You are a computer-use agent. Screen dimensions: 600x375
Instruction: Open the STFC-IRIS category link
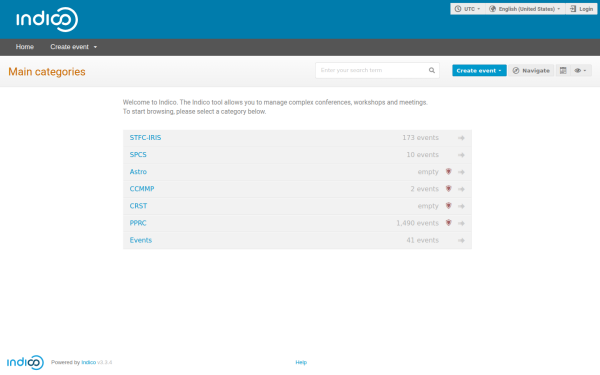pos(145,138)
